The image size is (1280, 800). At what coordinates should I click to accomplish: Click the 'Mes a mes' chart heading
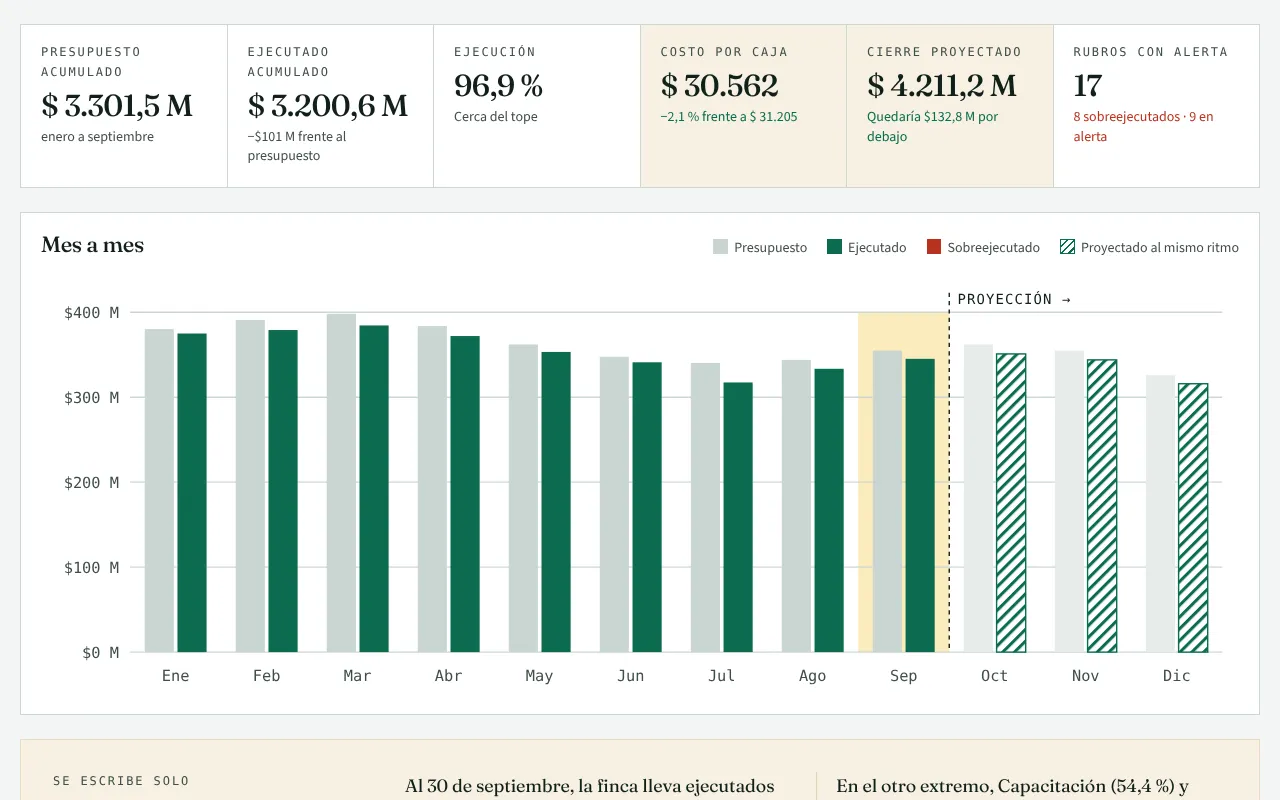[92, 245]
